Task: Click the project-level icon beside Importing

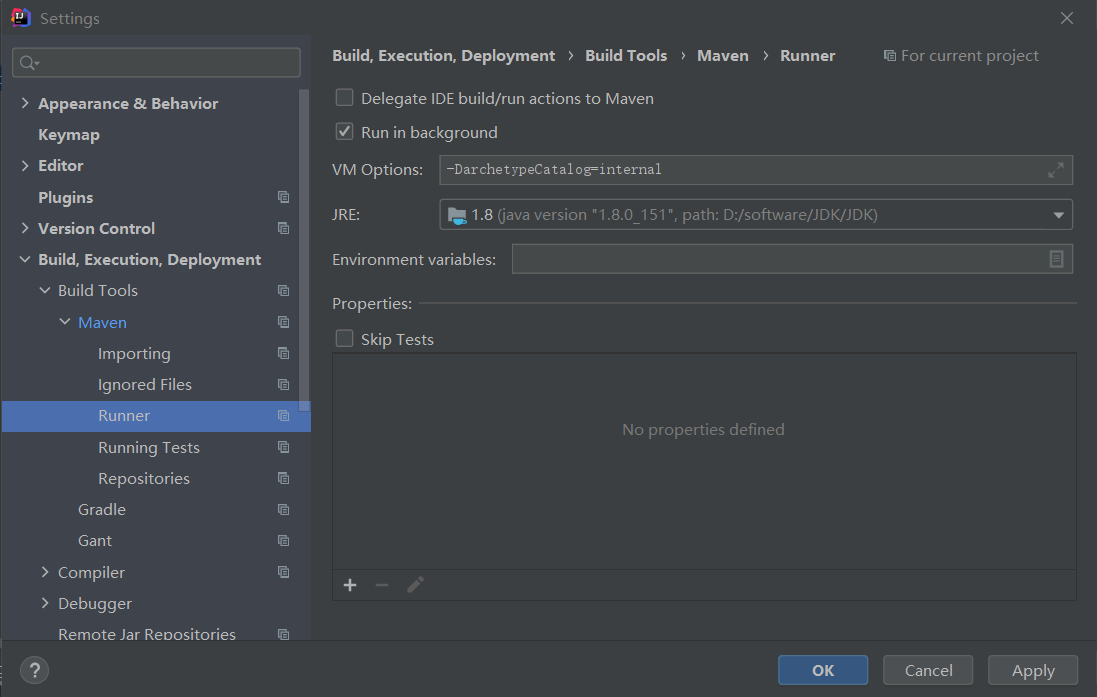Action: tap(283, 353)
